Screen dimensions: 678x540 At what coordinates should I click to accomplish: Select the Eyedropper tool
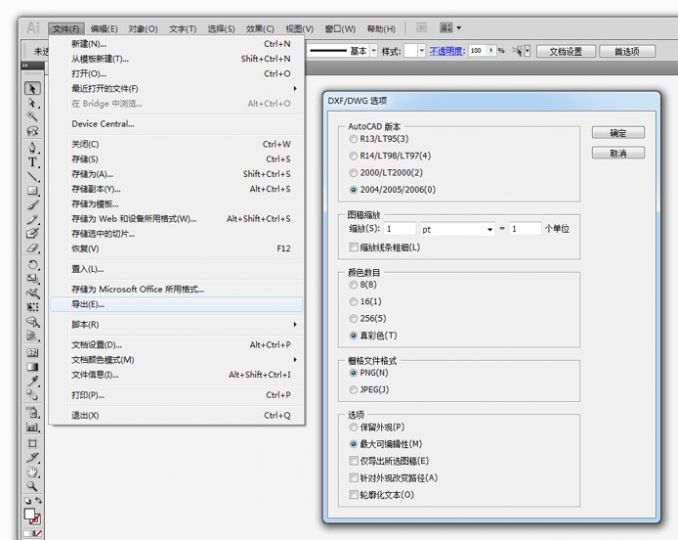[32, 381]
